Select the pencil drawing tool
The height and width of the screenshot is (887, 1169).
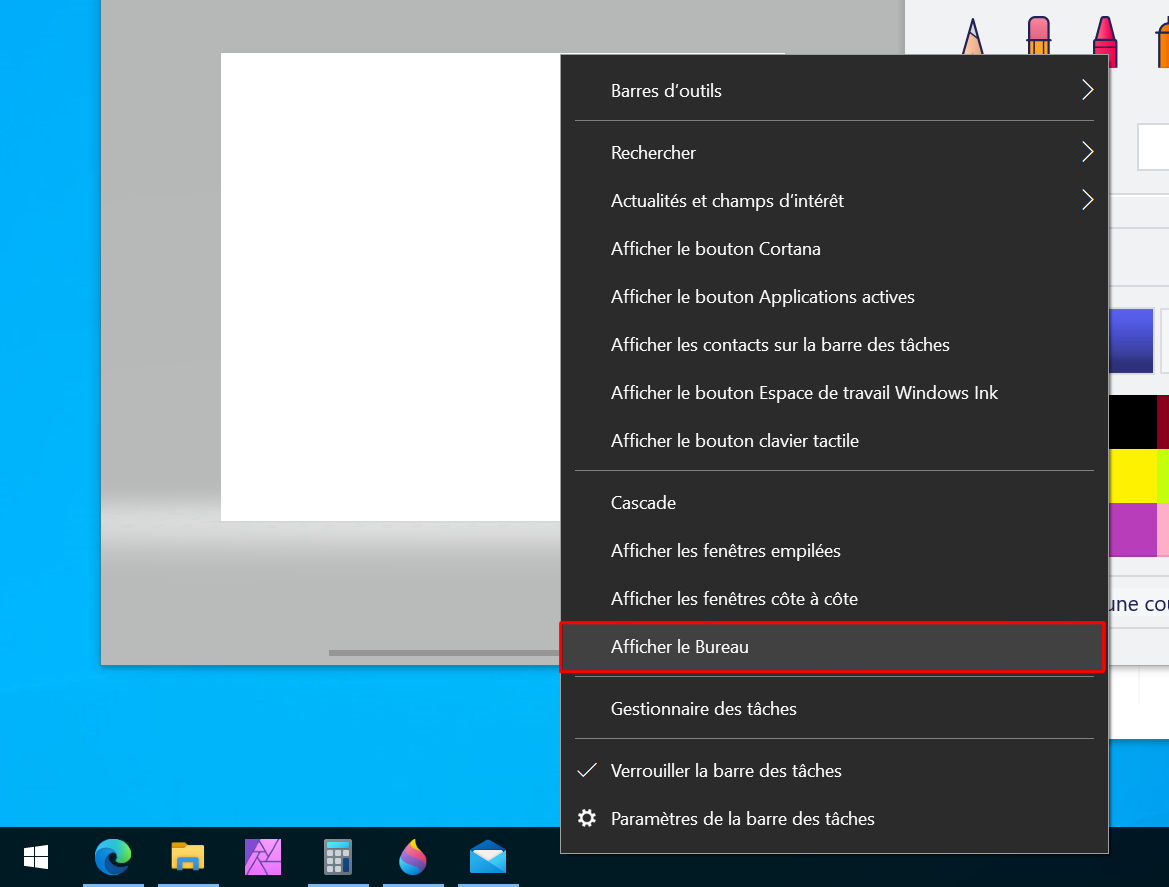pyautogui.click(x=972, y=37)
